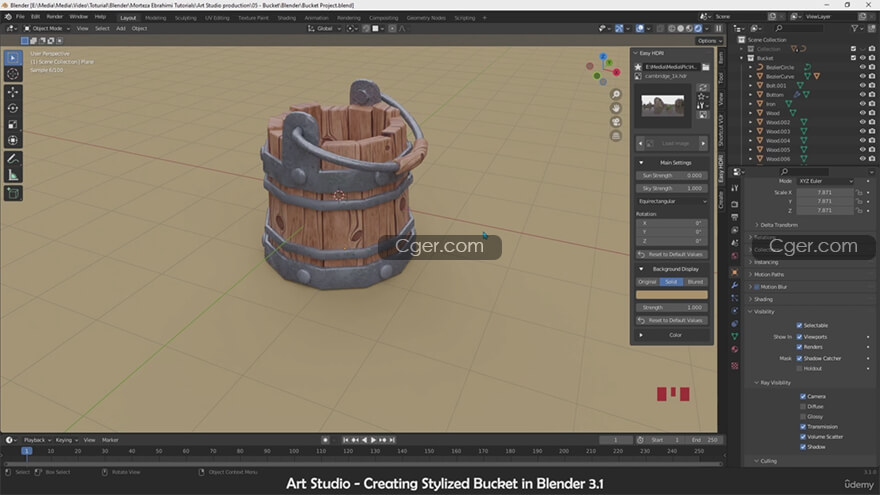Enable the Diffuse ray visibility checkbox

click(x=802, y=407)
